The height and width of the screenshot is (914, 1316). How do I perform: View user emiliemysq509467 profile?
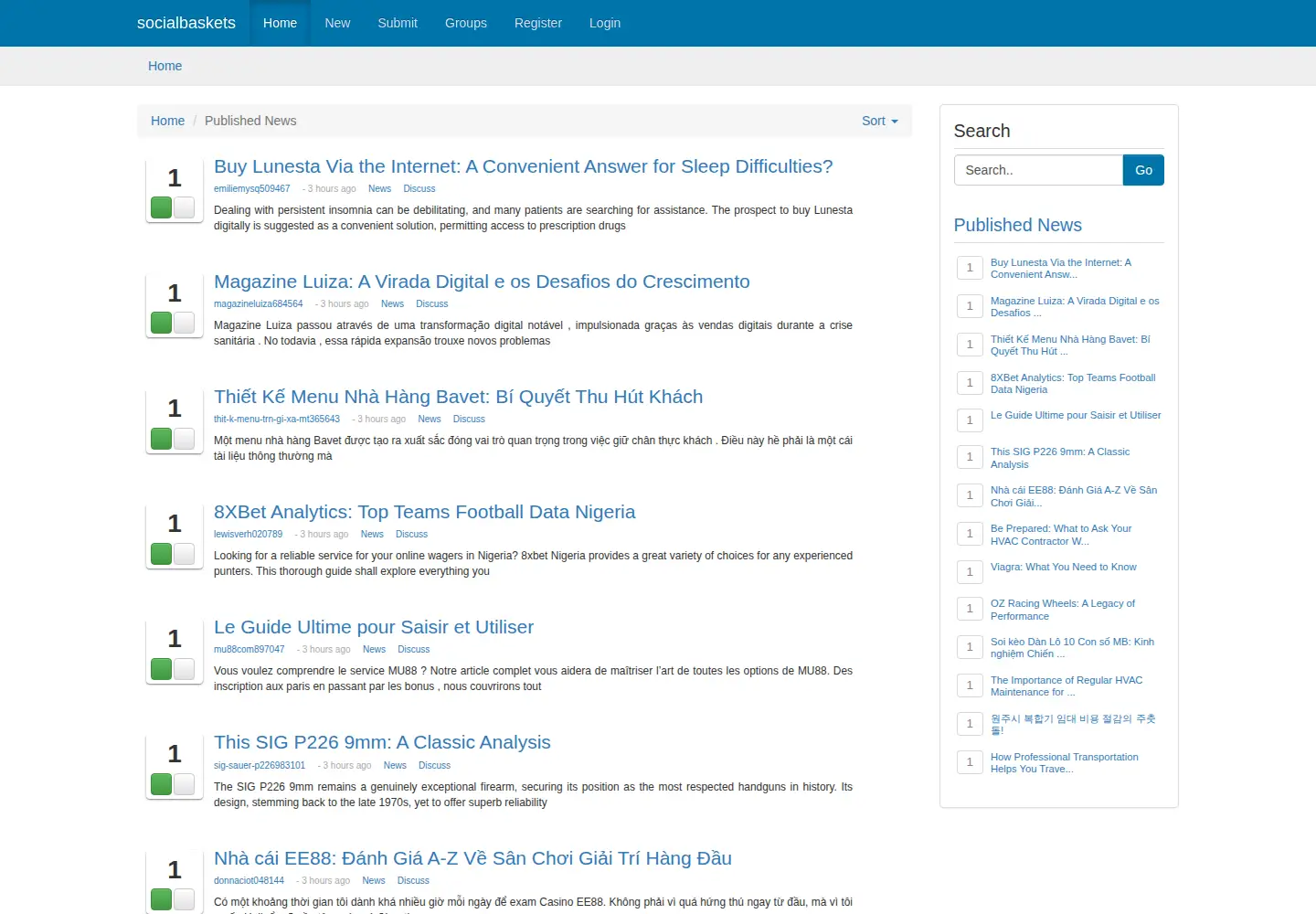click(x=252, y=189)
